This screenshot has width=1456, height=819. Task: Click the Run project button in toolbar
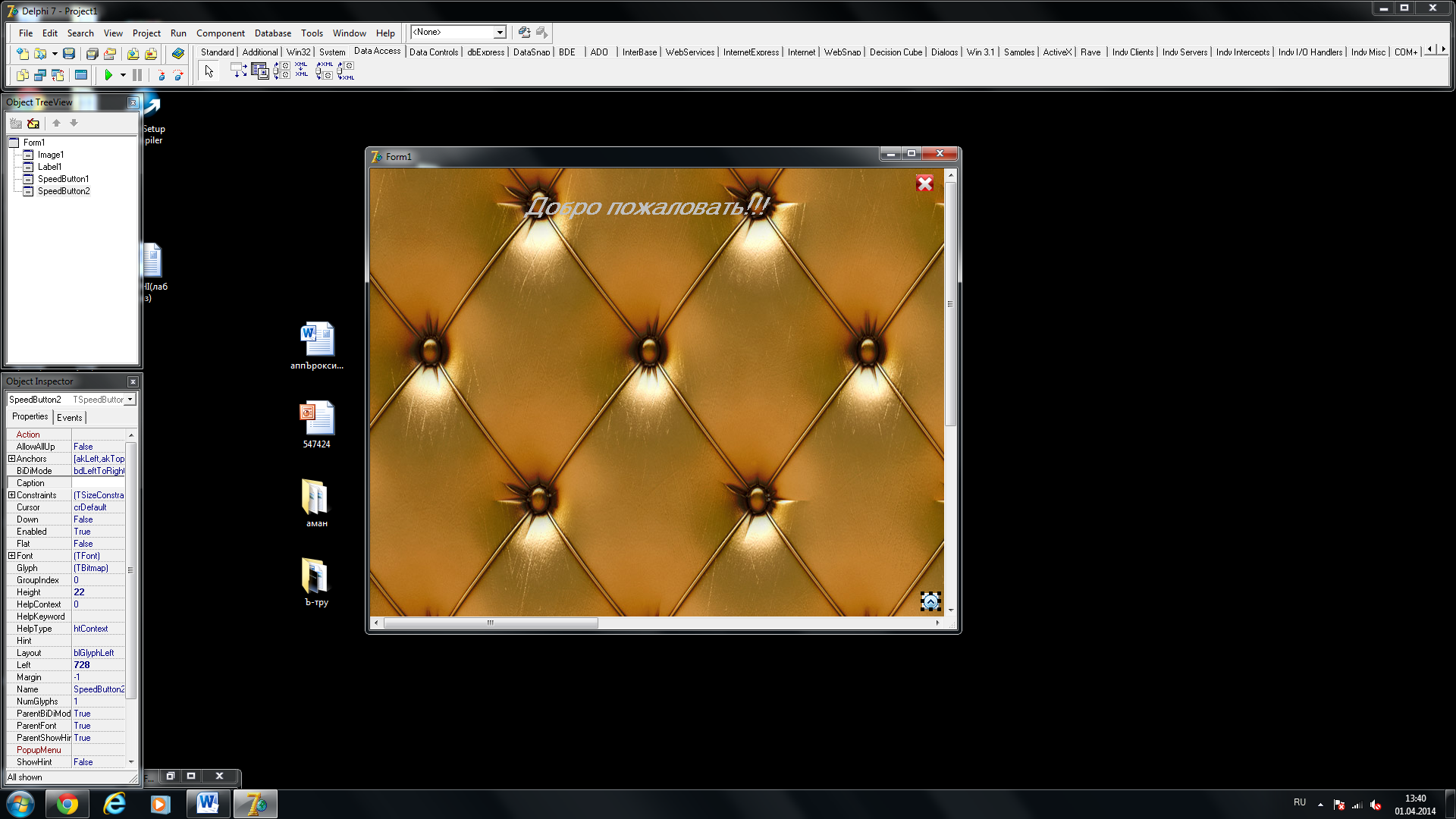click(x=108, y=75)
